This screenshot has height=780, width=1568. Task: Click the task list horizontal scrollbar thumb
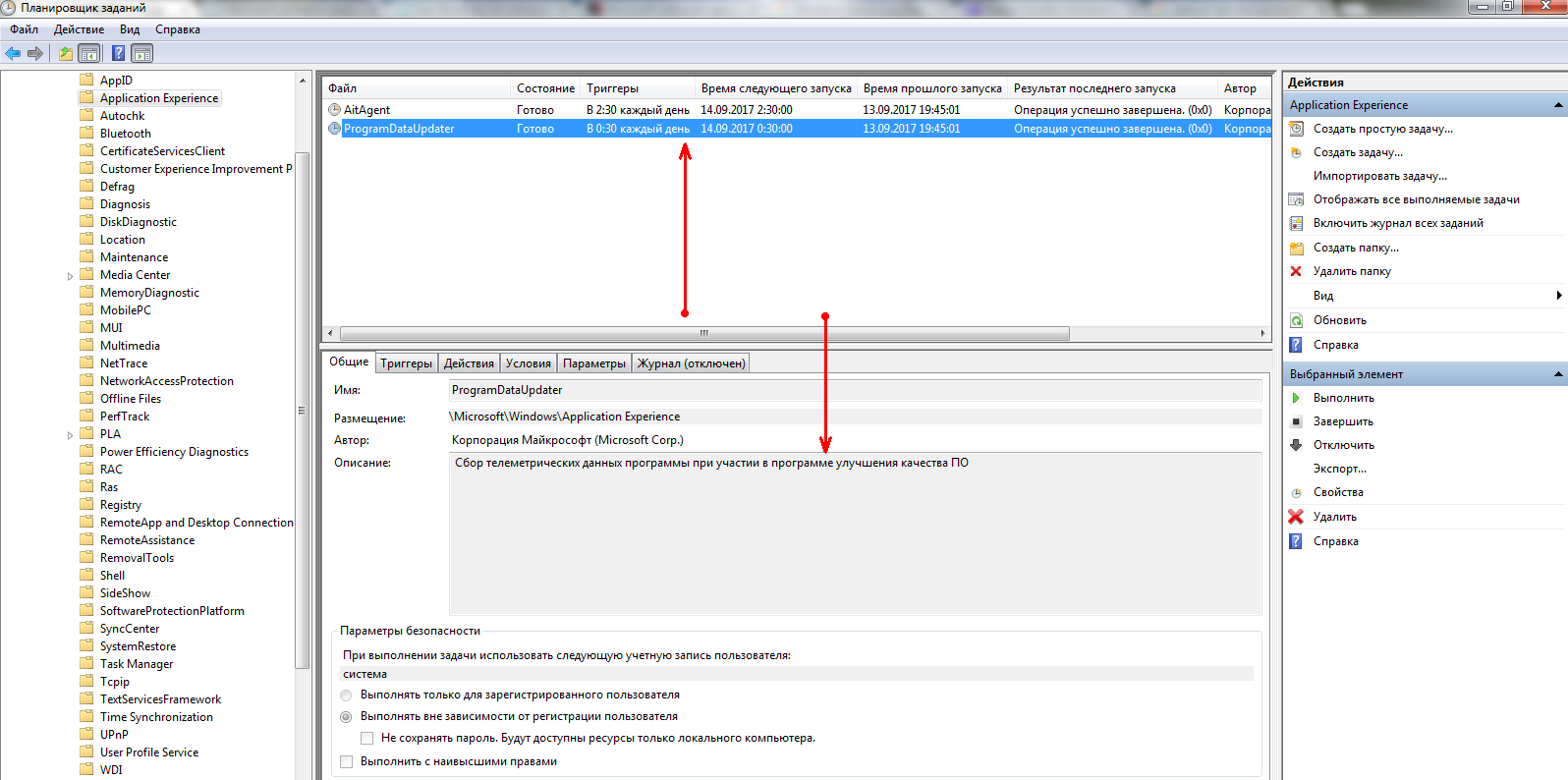[703, 333]
